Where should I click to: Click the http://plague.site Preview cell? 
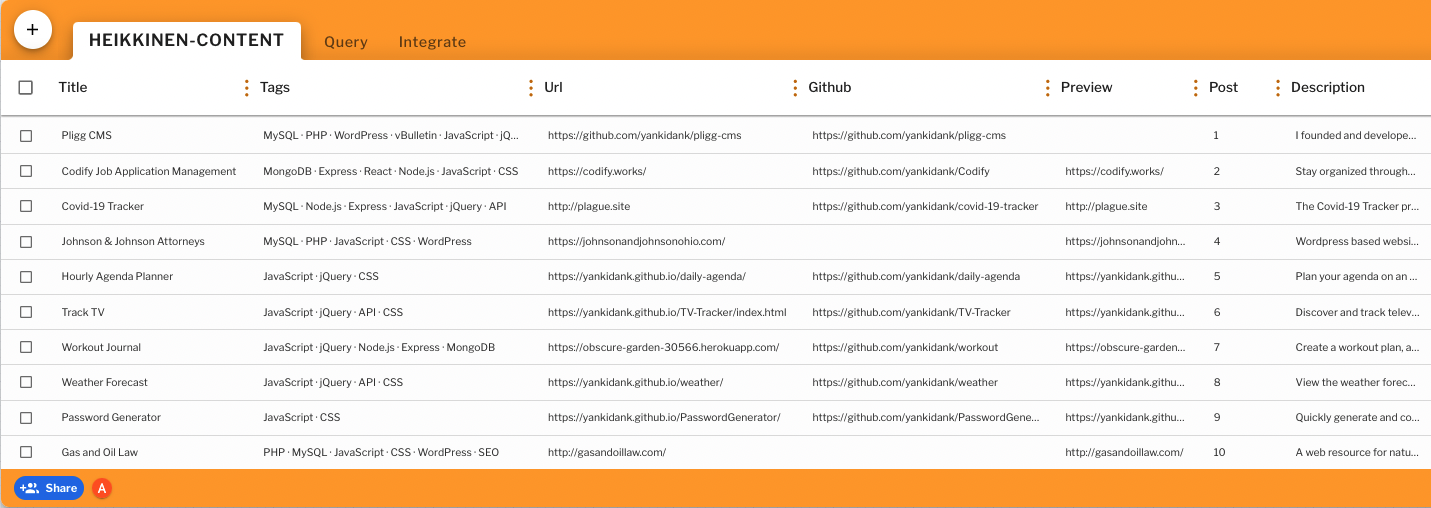click(1106, 206)
